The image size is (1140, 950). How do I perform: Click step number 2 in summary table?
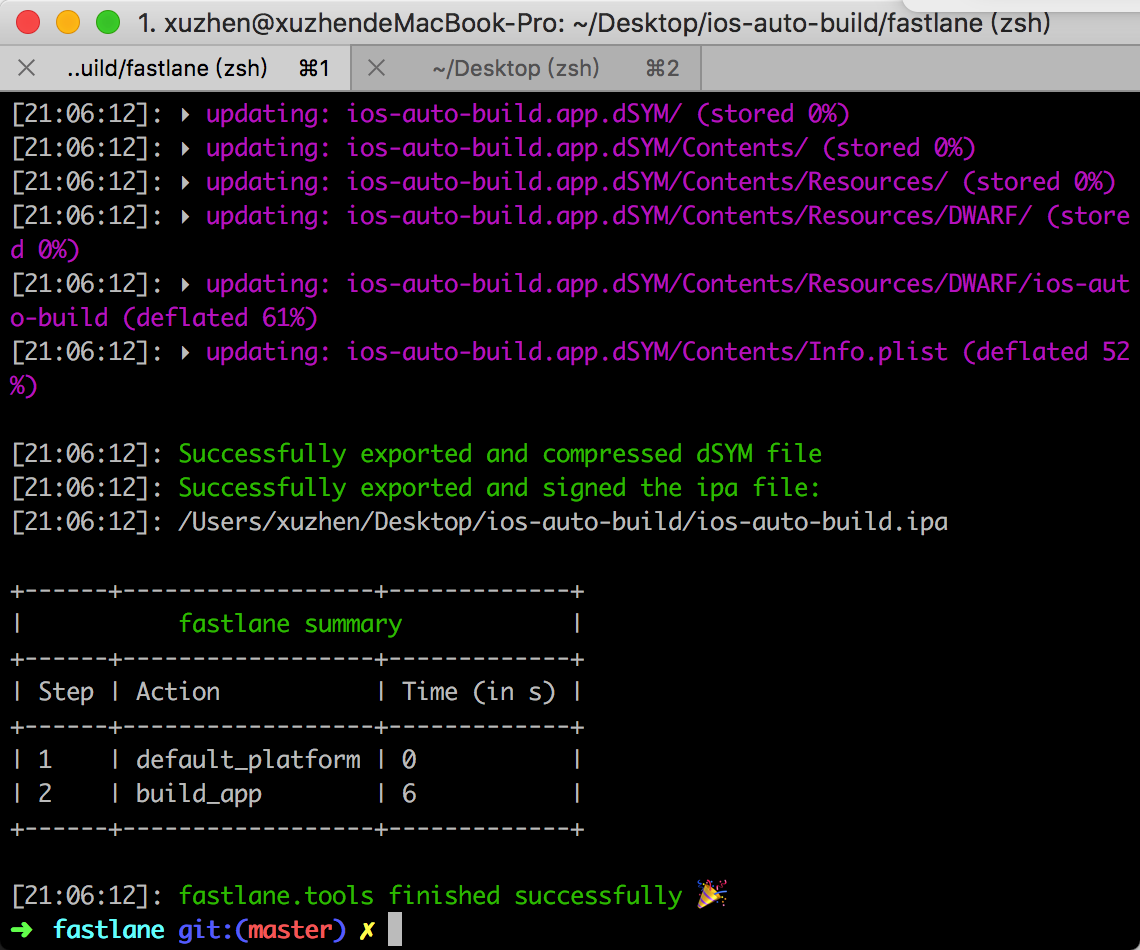(45, 794)
